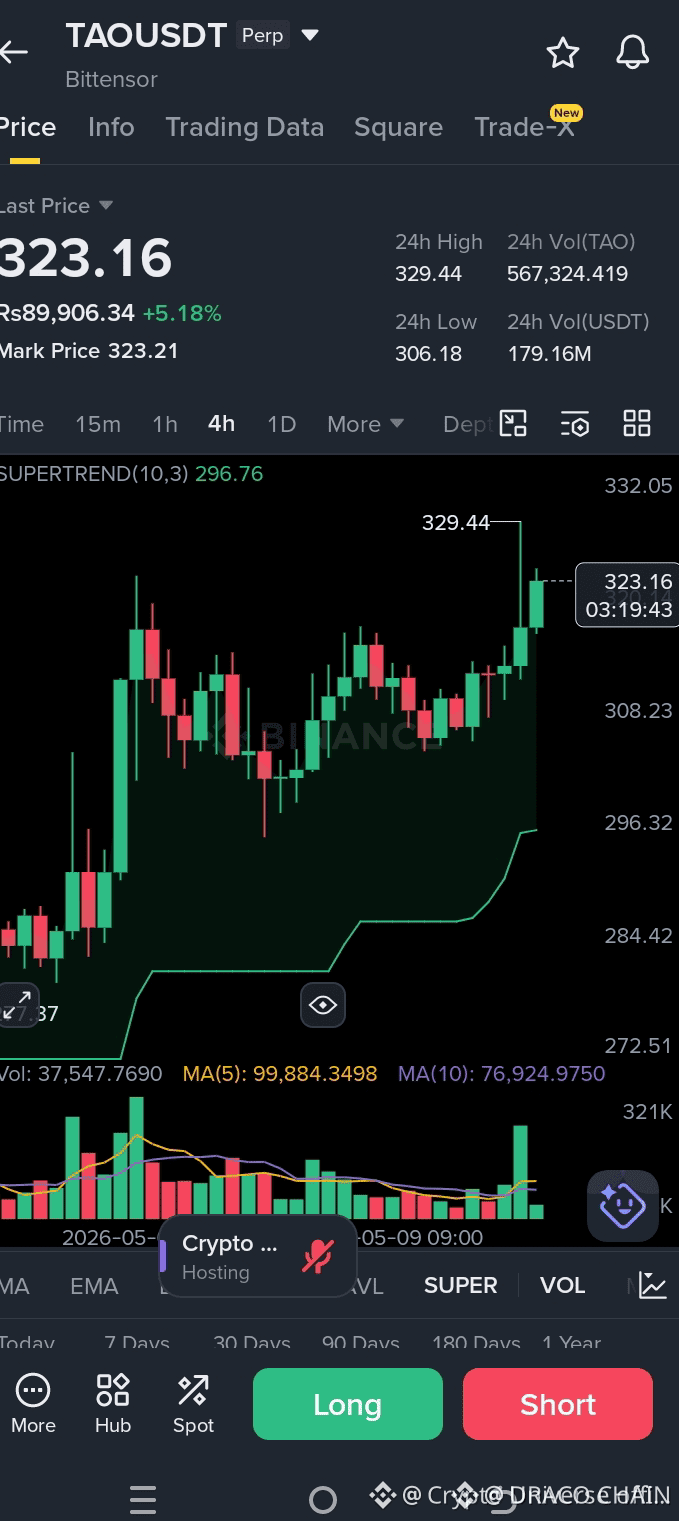Select the 1 Year range
The image size is (679, 1521).
pos(571,1343)
